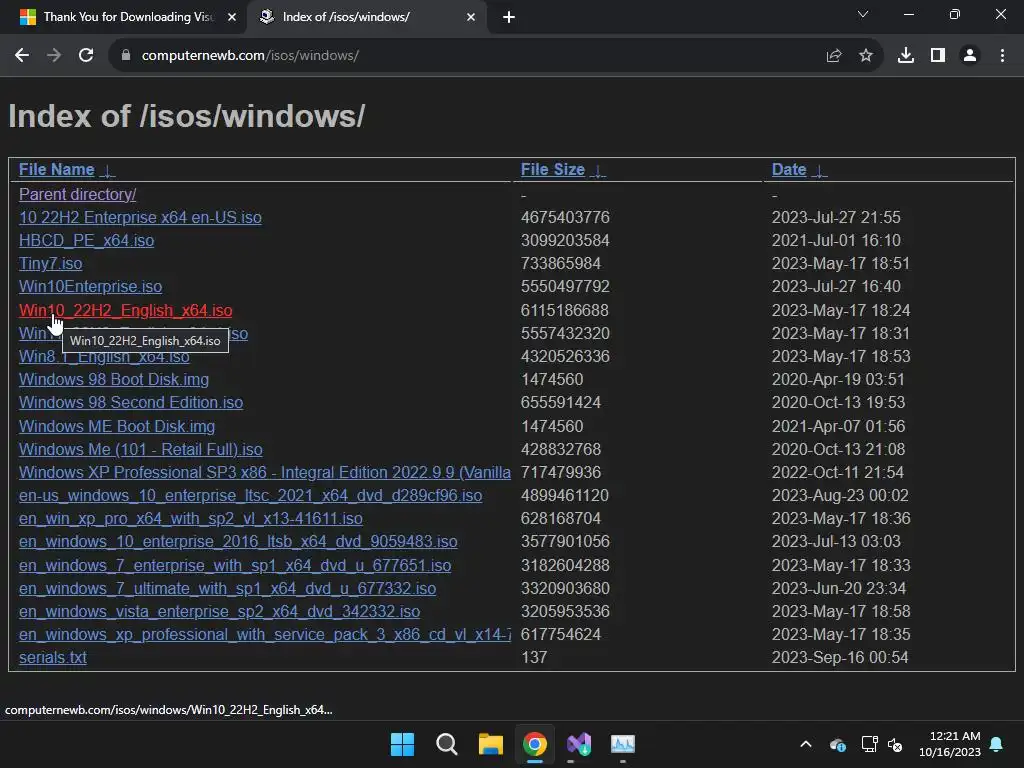Go back to the previous page
This screenshot has height=768, width=1024.
[x=22, y=56]
